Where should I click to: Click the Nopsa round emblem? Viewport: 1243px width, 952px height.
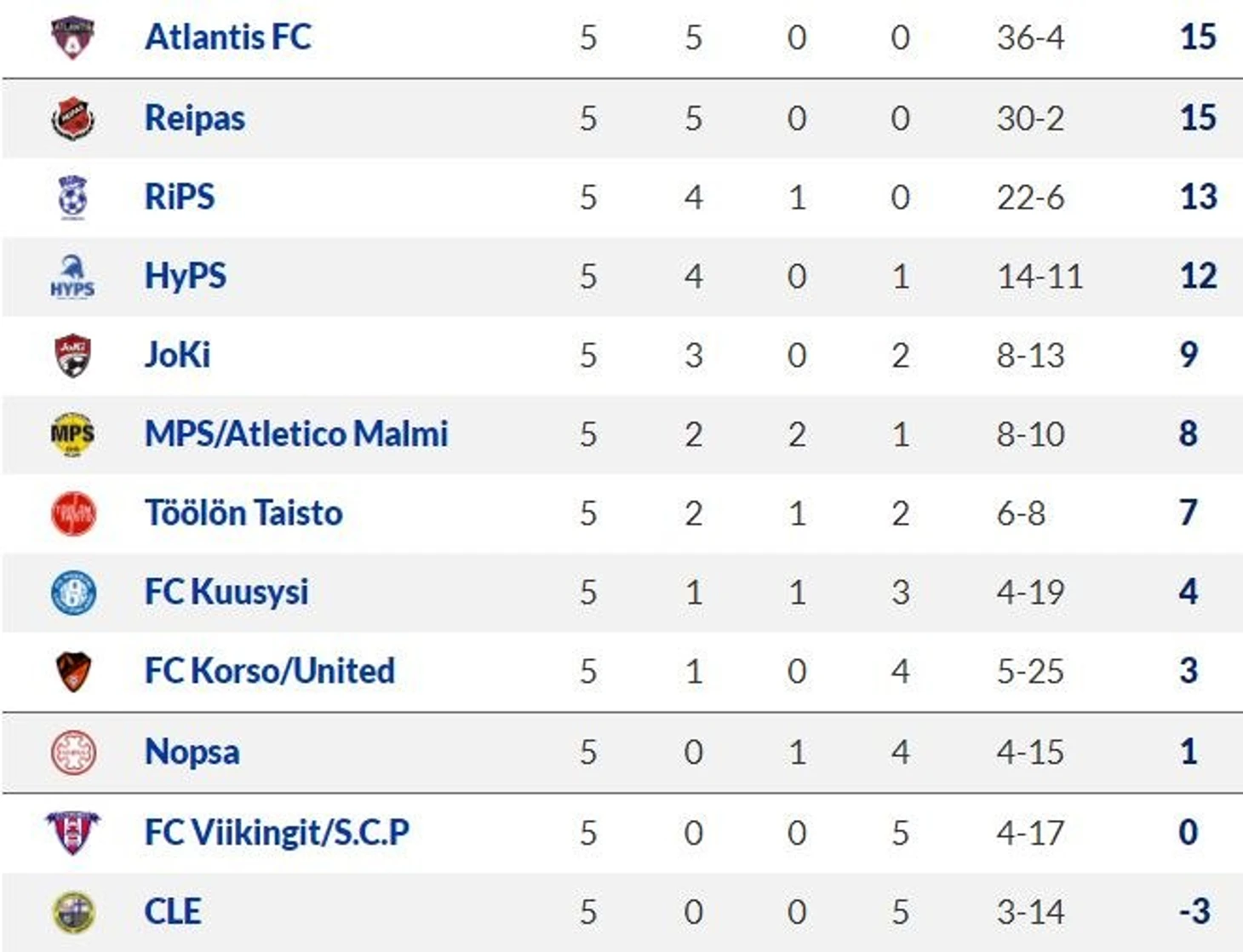tap(73, 752)
